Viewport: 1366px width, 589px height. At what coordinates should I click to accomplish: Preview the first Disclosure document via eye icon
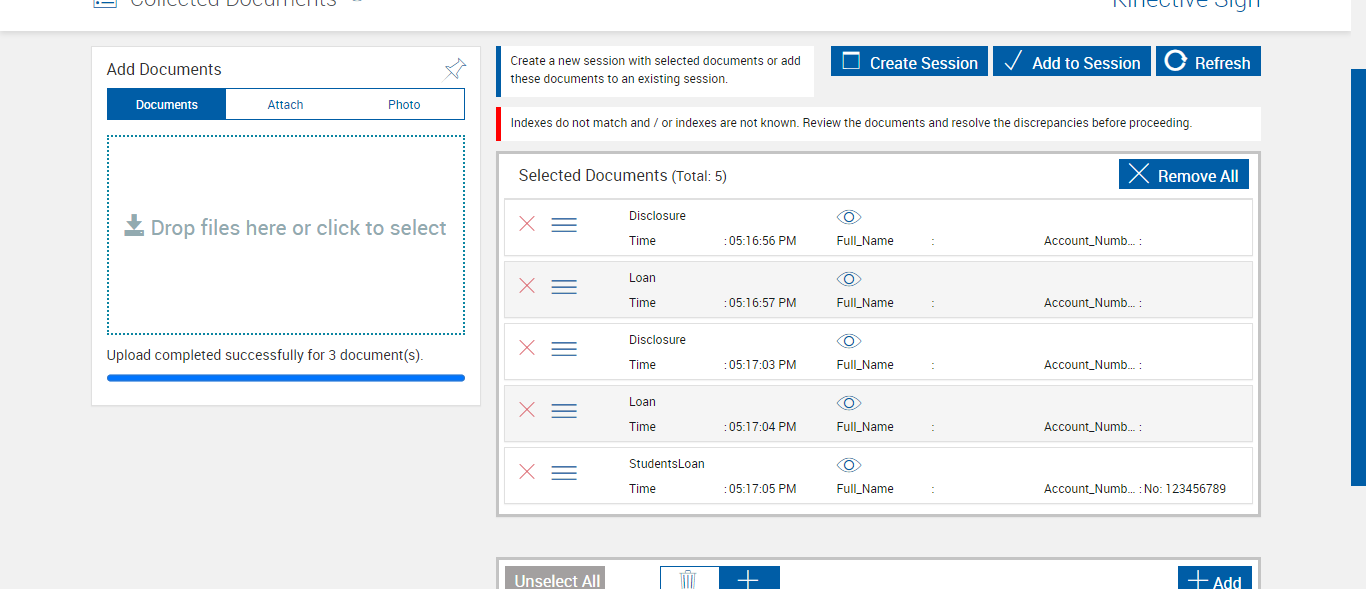(849, 217)
